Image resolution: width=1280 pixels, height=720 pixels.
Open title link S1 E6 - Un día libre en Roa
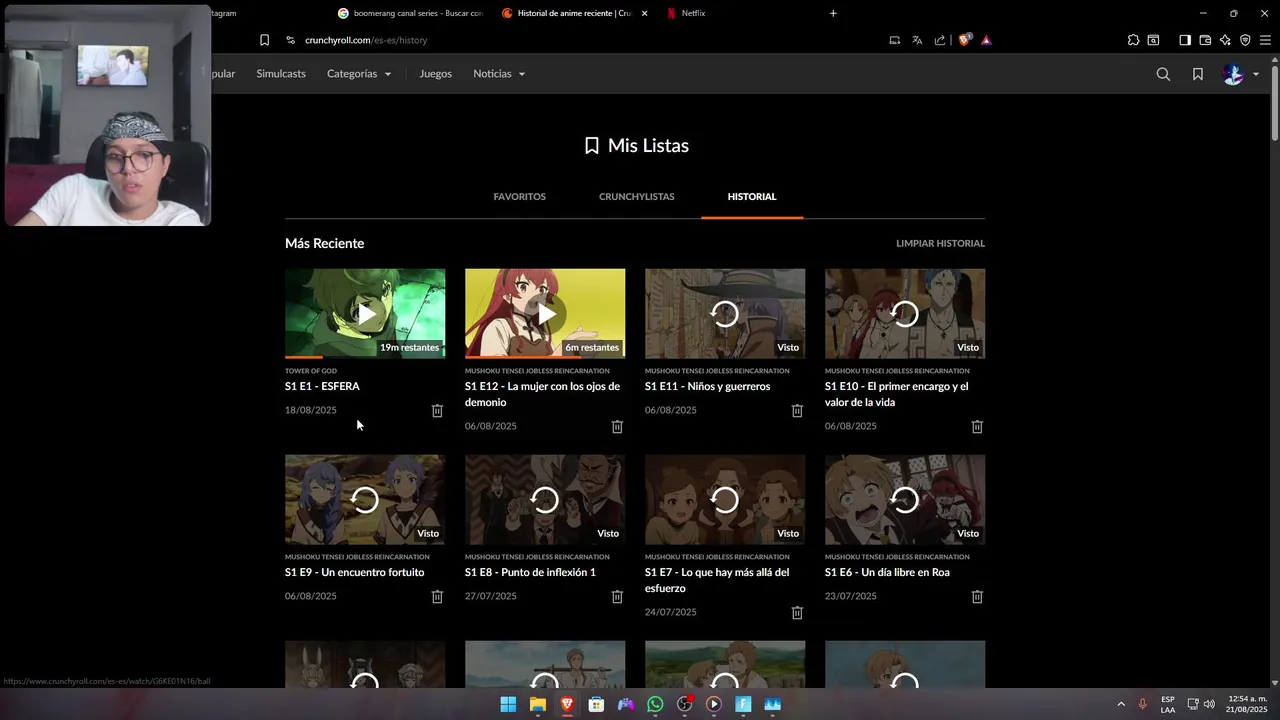[887, 572]
